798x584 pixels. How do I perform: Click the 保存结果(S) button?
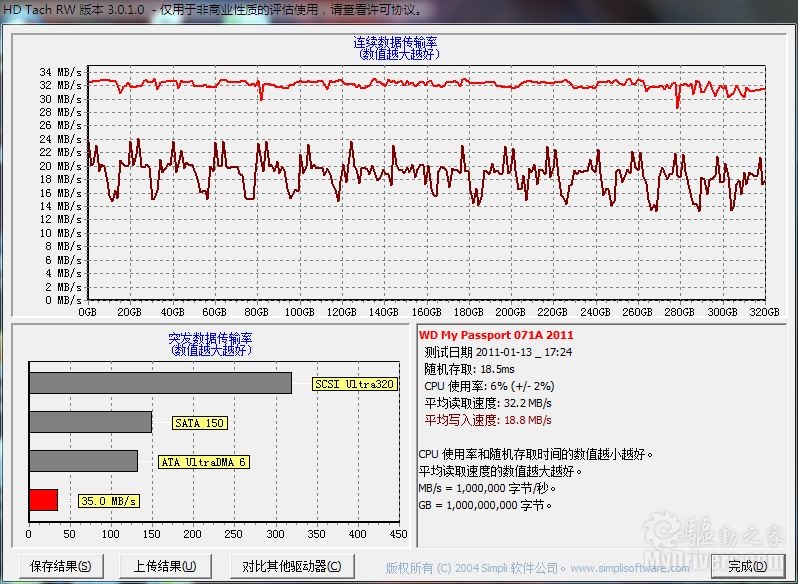(x=61, y=566)
